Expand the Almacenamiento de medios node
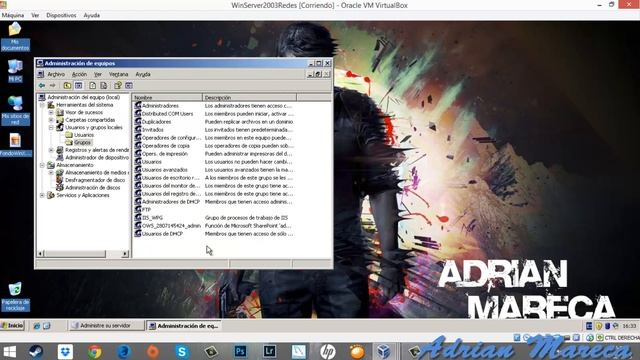The height and width of the screenshot is (360, 640). pyautogui.click(x=51, y=173)
